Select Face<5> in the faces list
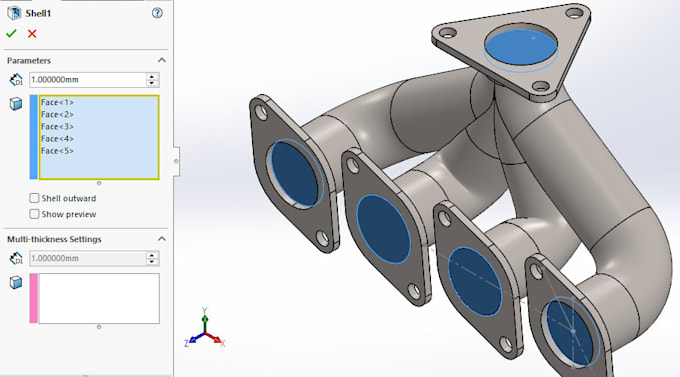 point(57,151)
